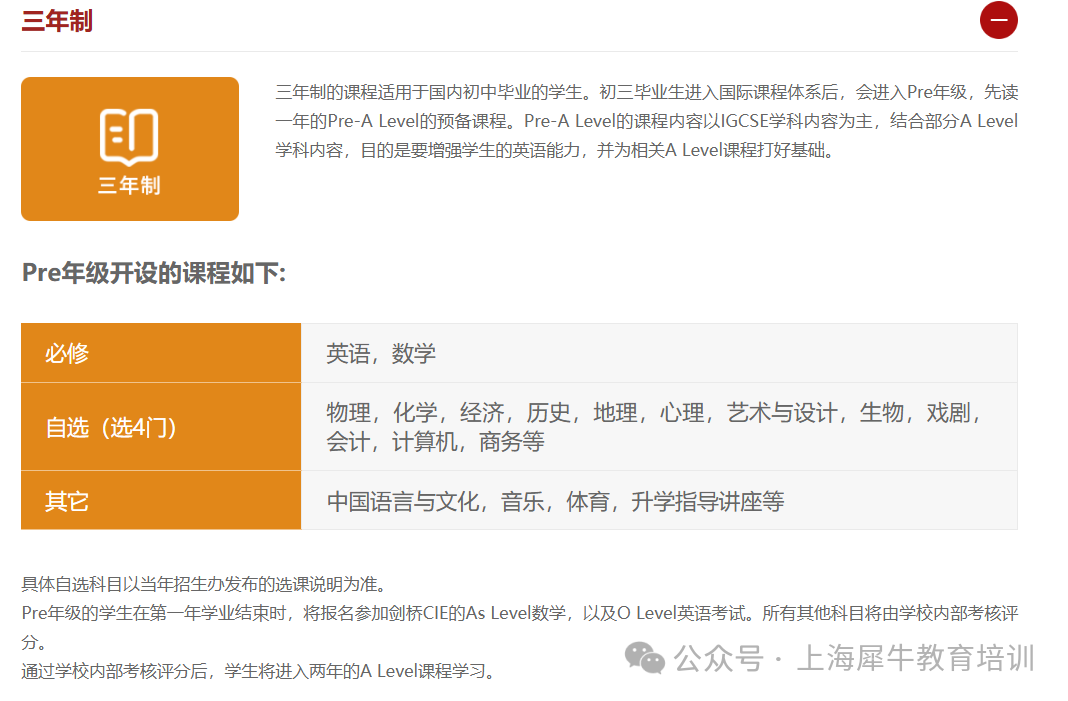The width and height of the screenshot is (1068, 701).
Task: Click the note starting Pre年级的学生在第一学年
Action: point(520,613)
